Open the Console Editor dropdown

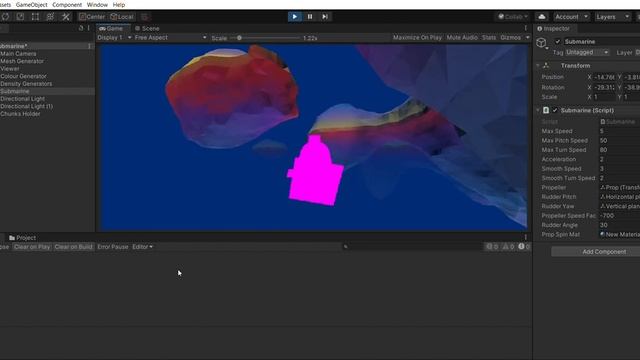click(142, 247)
